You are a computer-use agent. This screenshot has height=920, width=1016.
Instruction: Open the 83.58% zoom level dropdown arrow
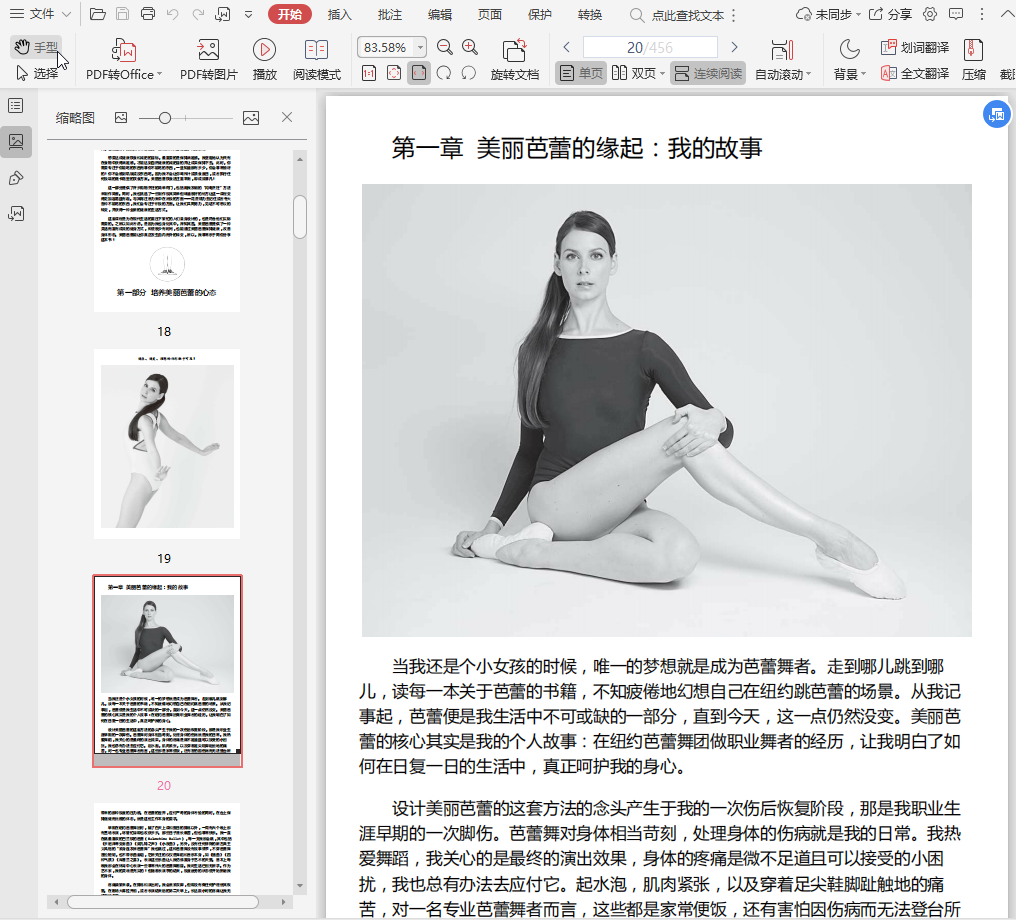pos(420,47)
